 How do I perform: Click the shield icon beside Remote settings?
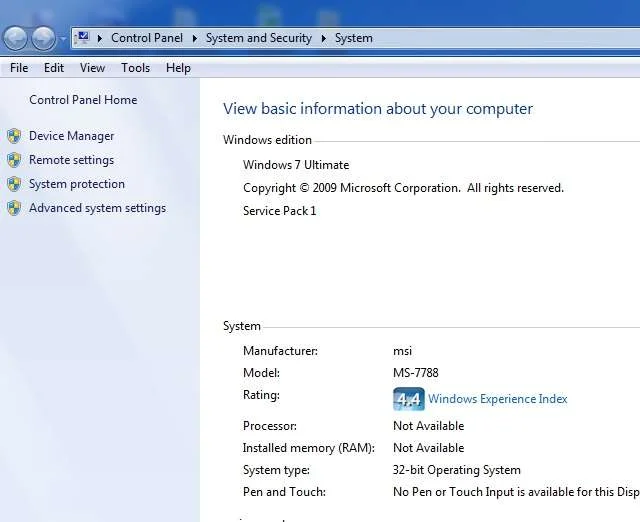[x=14, y=160]
